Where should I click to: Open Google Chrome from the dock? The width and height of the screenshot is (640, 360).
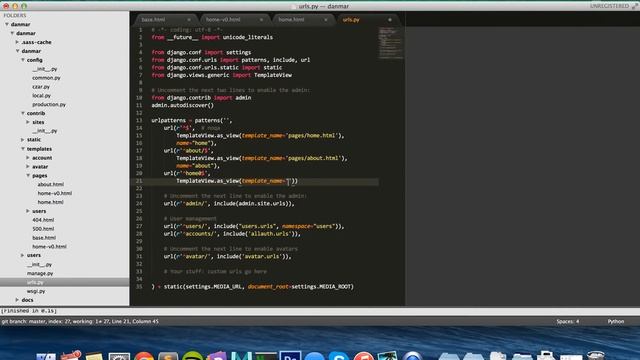point(144,356)
